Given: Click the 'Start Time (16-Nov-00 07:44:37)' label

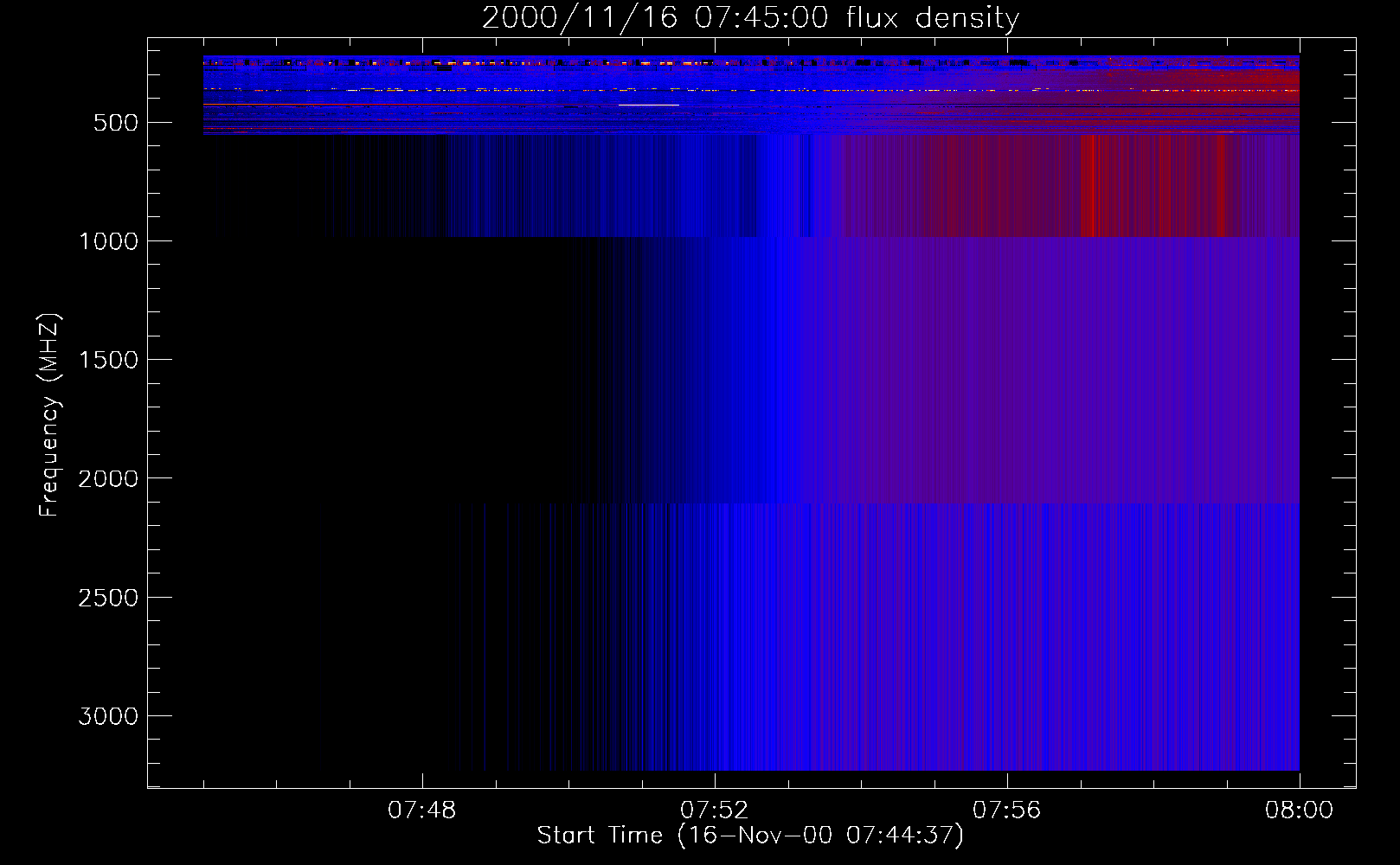Looking at the screenshot, I should click(x=750, y=836).
